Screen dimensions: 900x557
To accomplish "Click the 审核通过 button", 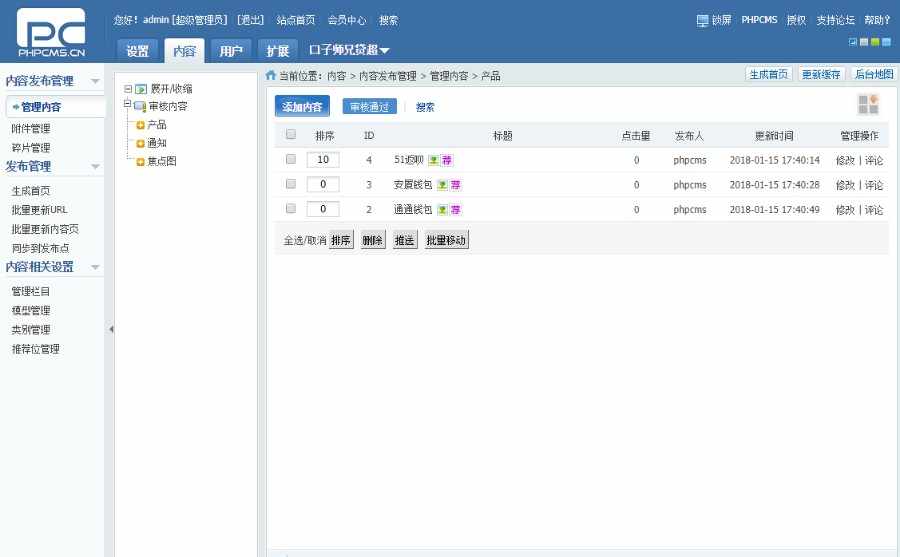I will (x=370, y=107).
